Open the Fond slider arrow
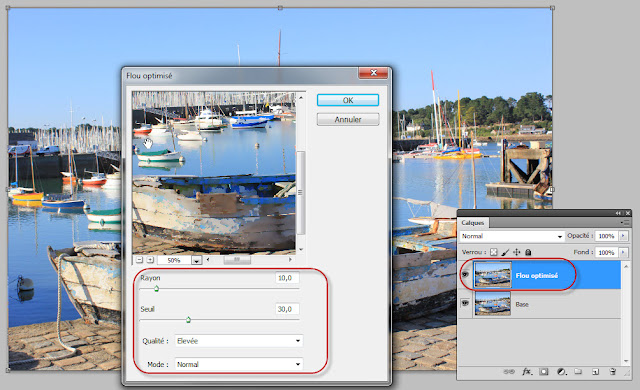 coord(623,253)
